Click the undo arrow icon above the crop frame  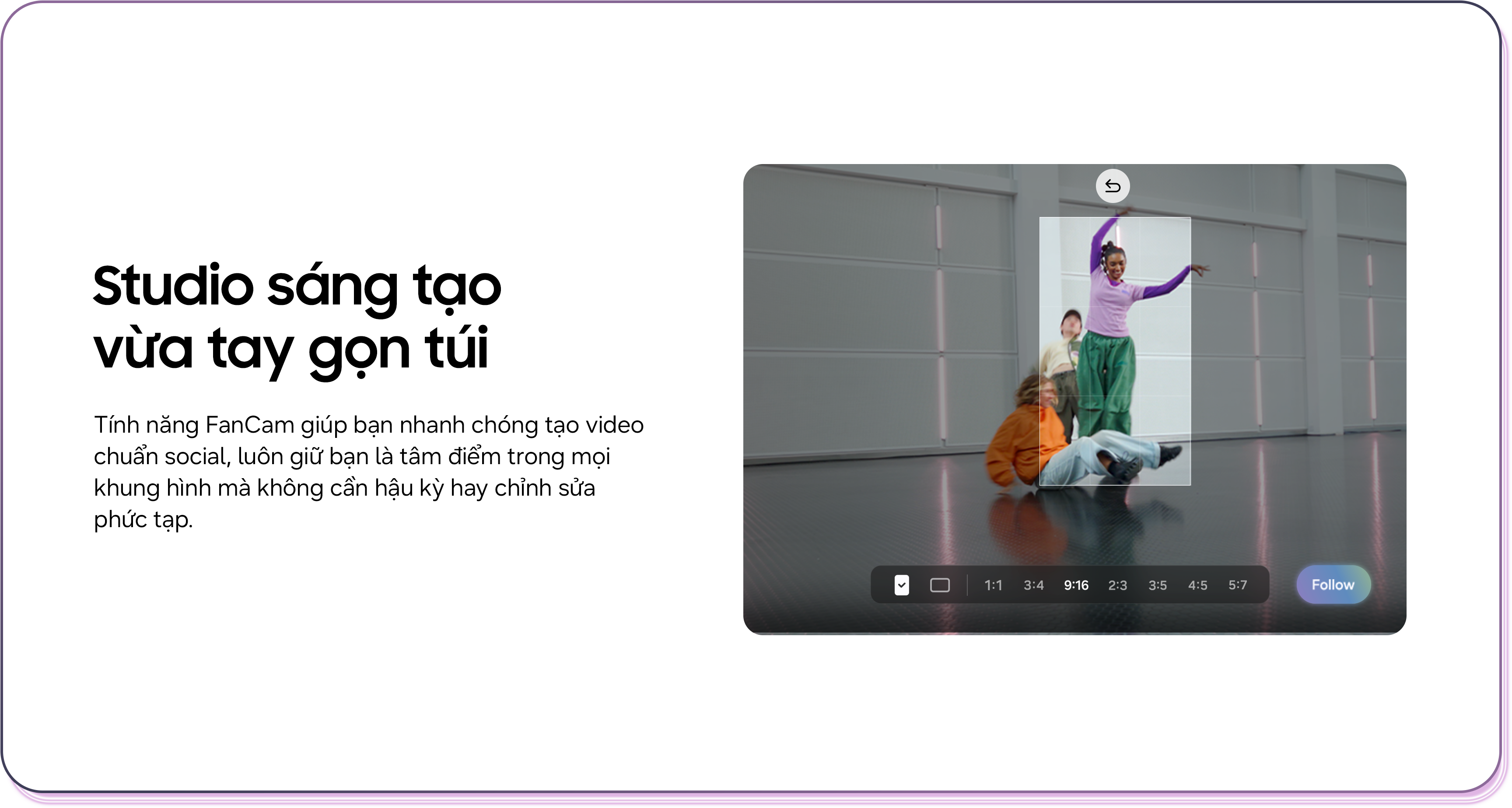click(1112, 186)
